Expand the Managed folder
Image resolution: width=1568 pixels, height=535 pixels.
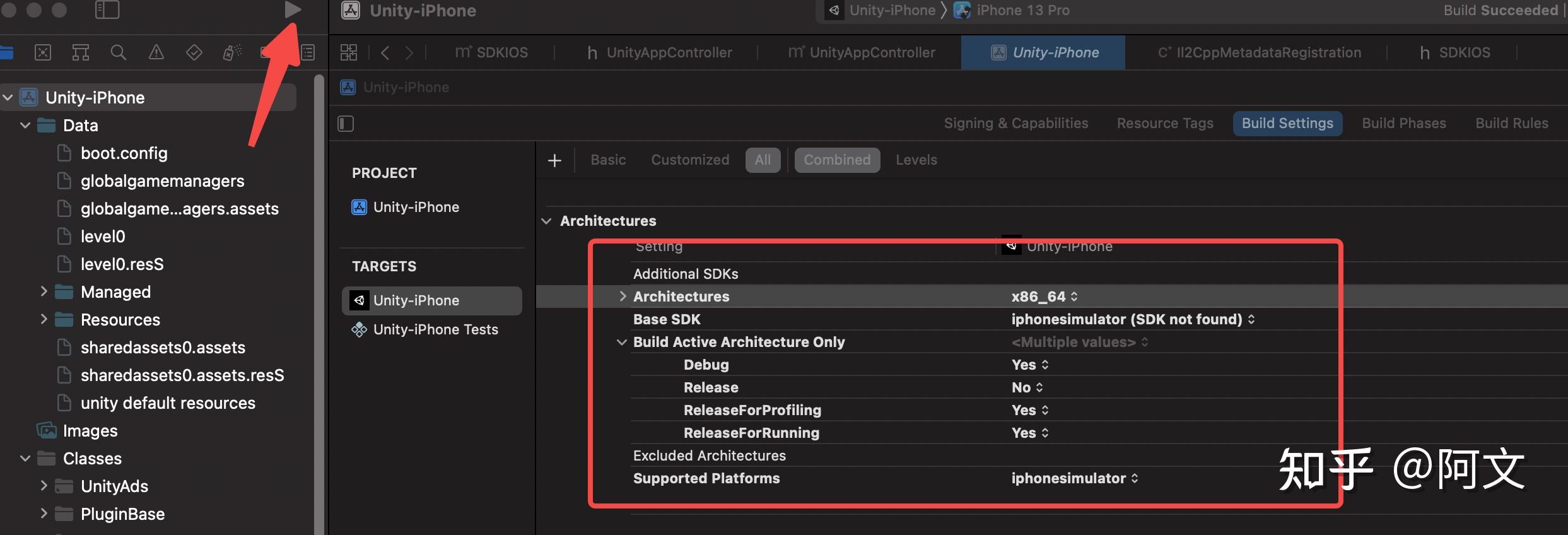tap(44, 291)
